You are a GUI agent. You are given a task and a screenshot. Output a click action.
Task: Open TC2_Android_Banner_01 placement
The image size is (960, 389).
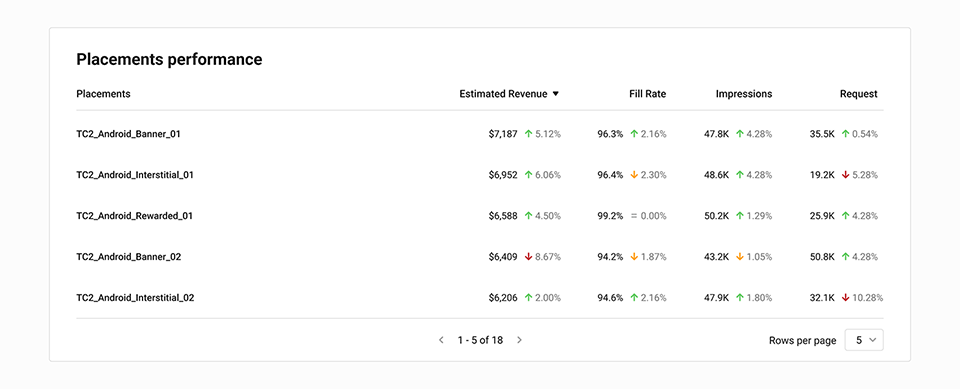129,134
